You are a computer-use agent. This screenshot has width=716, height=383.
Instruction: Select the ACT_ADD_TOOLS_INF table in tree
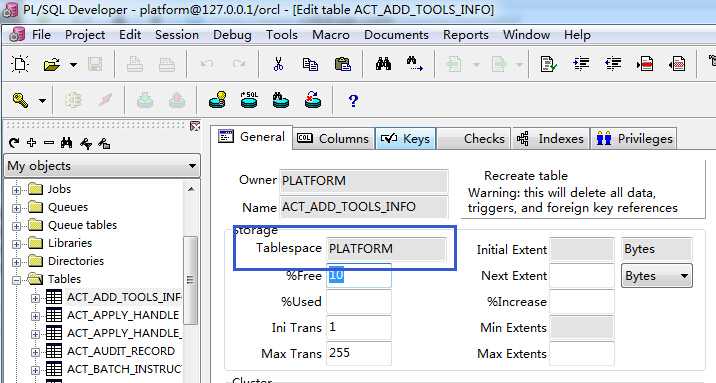tap(124, 298)
